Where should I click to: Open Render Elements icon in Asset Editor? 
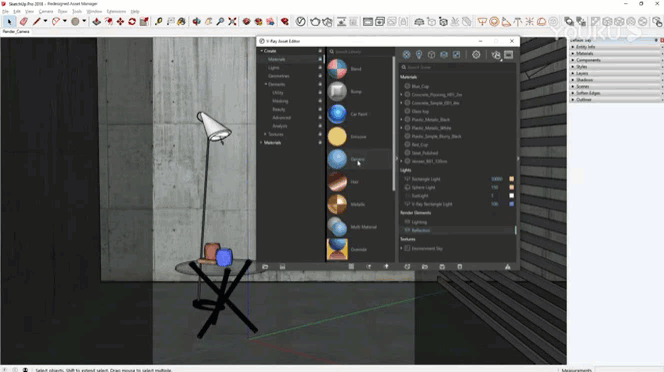pyautogui.click(x=444, y=55)
